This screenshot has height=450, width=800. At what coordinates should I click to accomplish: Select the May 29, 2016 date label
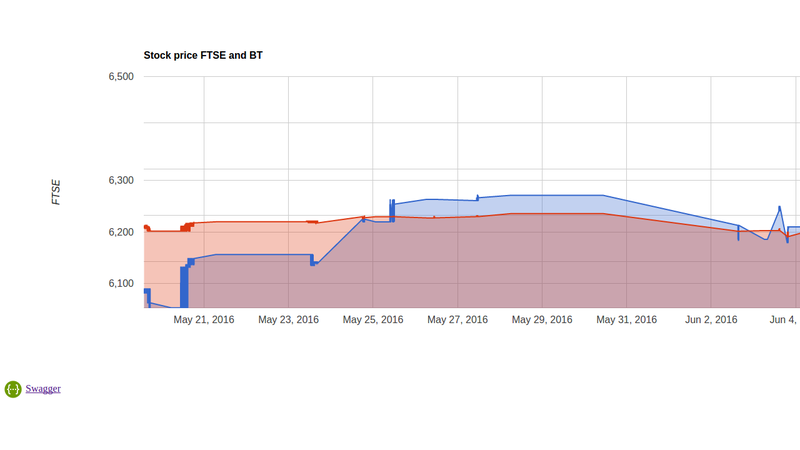542,320
